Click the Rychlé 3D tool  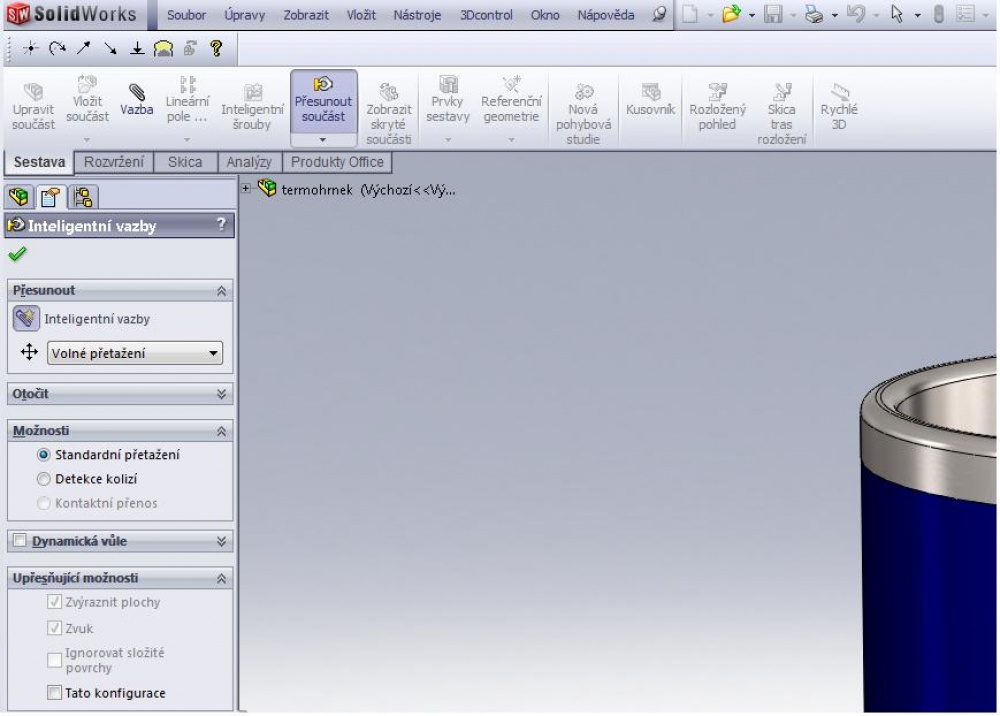pos(839,106)
